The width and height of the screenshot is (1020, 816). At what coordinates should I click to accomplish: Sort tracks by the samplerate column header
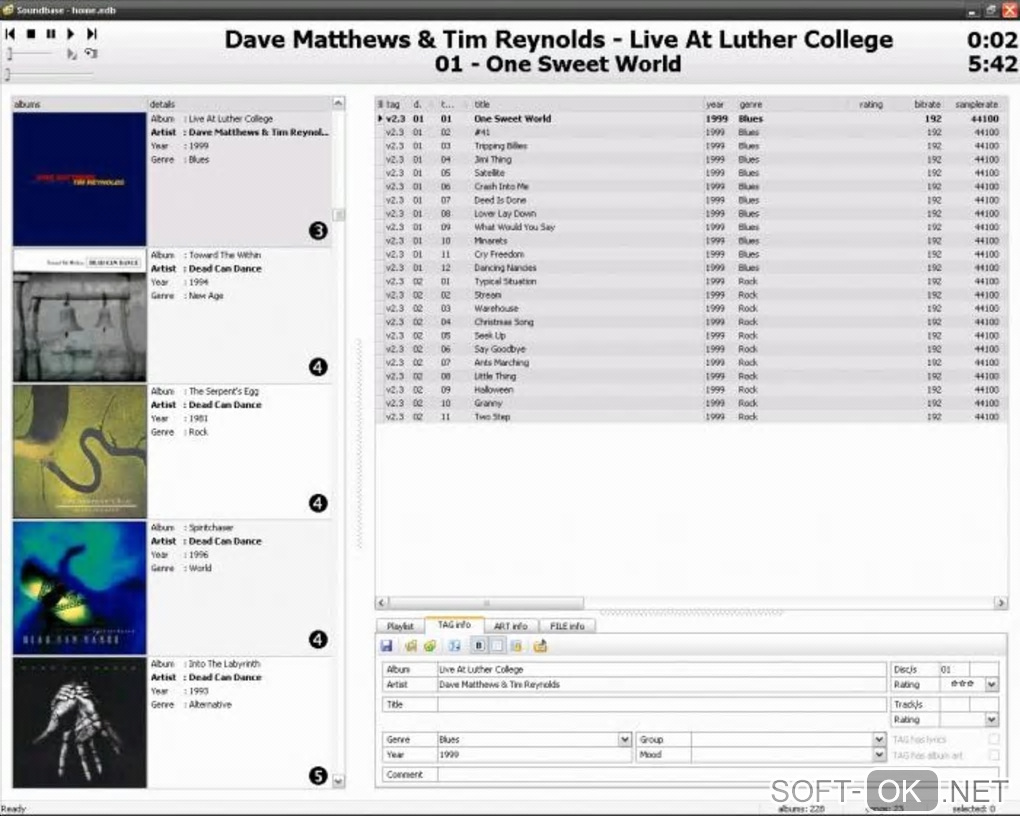pos(976,104)
